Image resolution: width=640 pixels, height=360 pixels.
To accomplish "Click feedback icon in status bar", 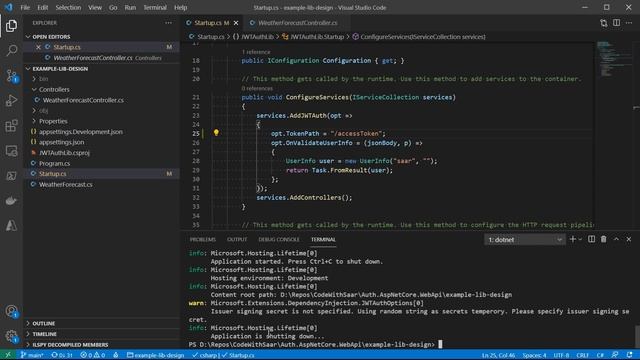I will (x=615, y=355).
